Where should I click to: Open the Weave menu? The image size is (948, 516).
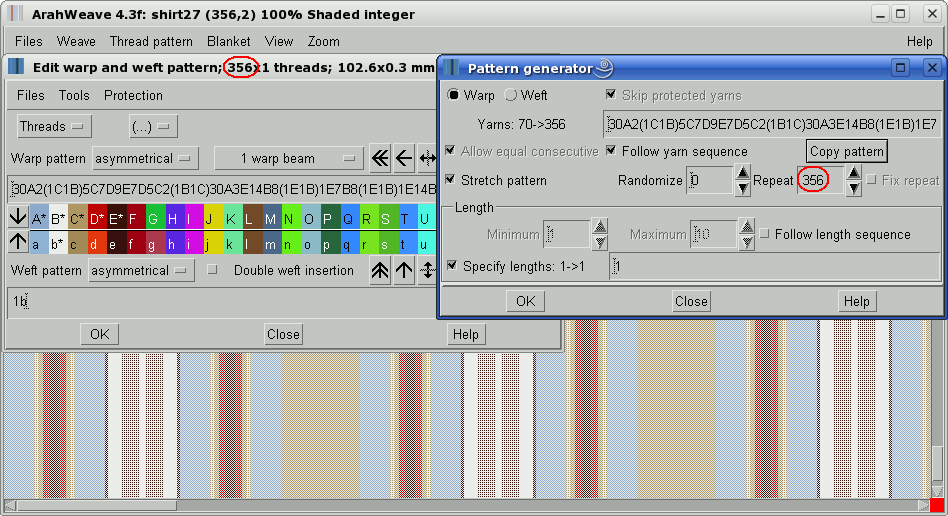coord(76,41)
